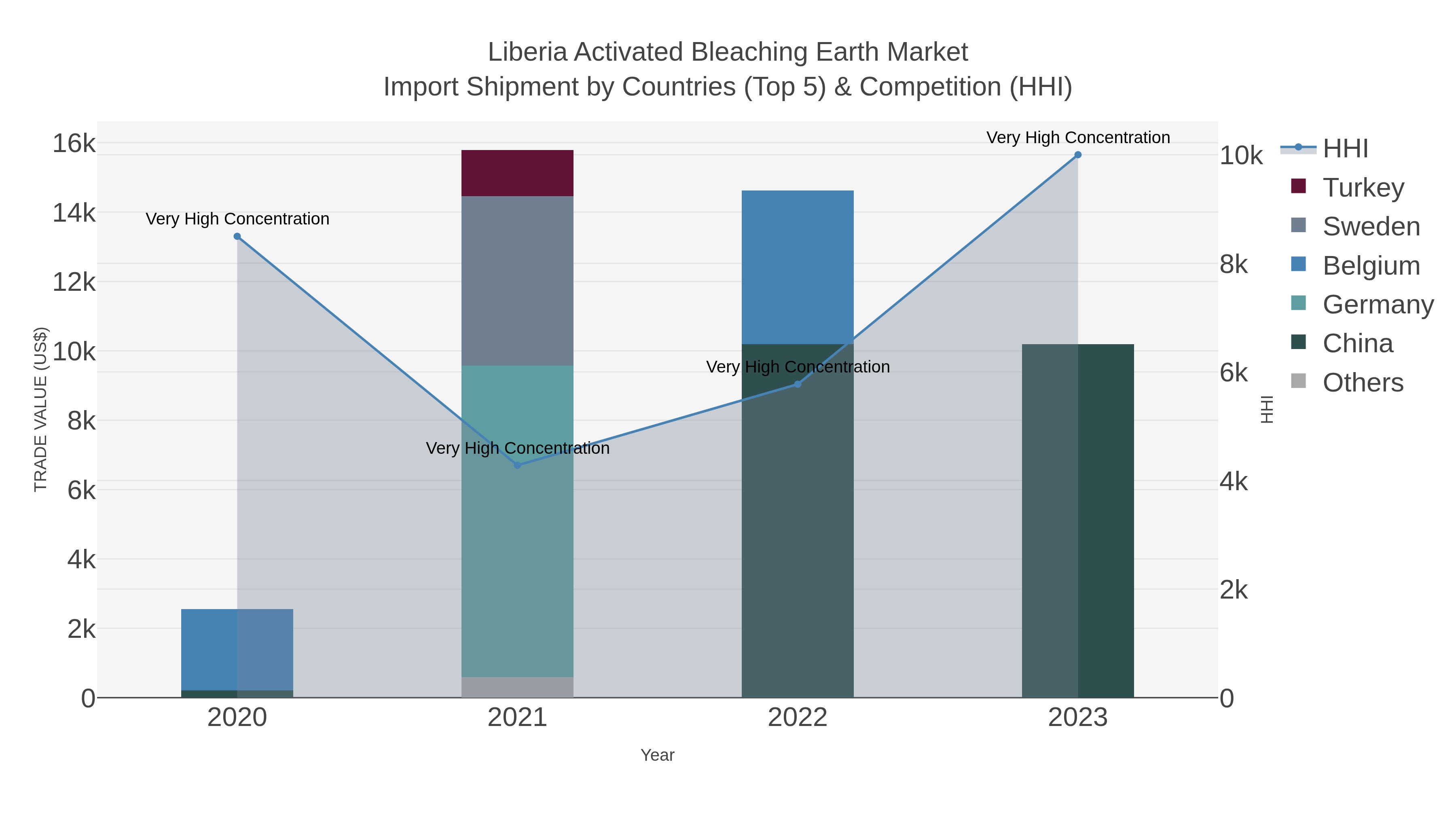1456x819 pixels.
Task: Click the China bar for 2023
Action: click(1078, 521)
